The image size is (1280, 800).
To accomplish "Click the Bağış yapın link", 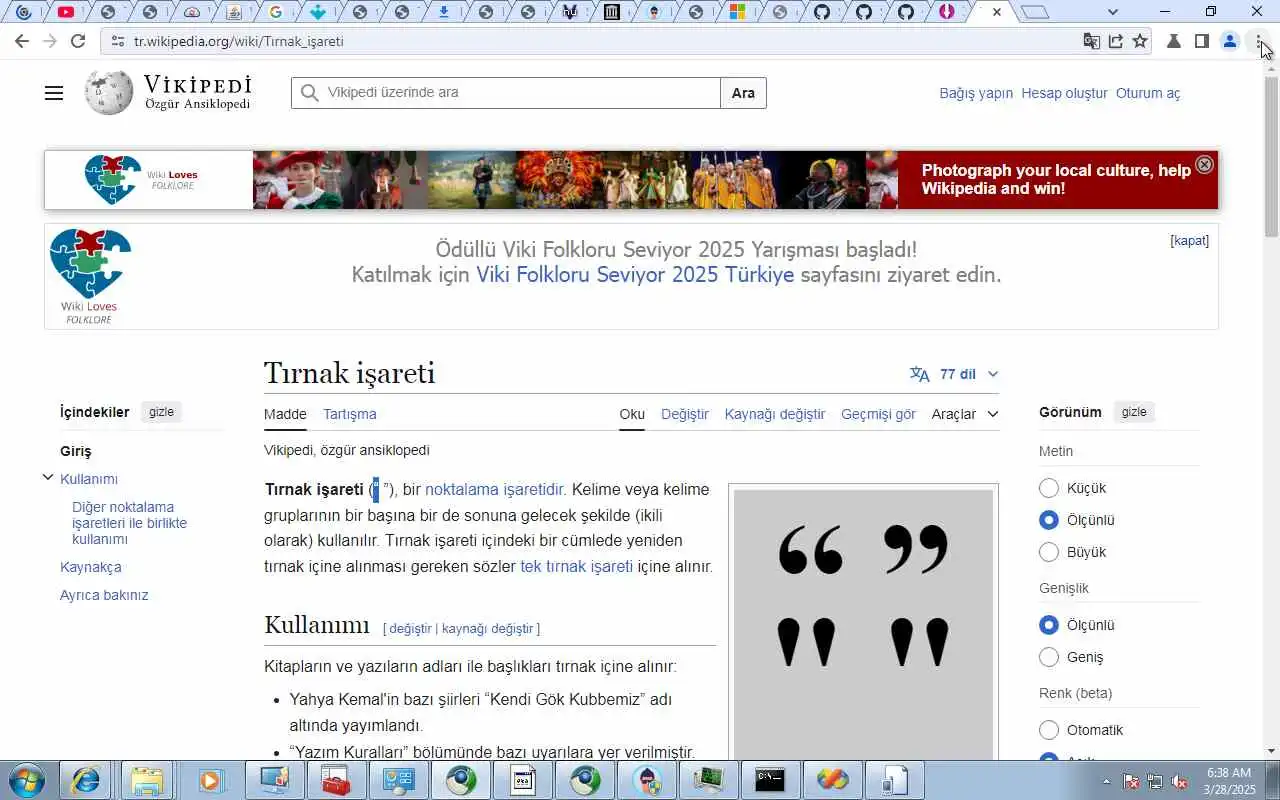I will click(976, 93).
